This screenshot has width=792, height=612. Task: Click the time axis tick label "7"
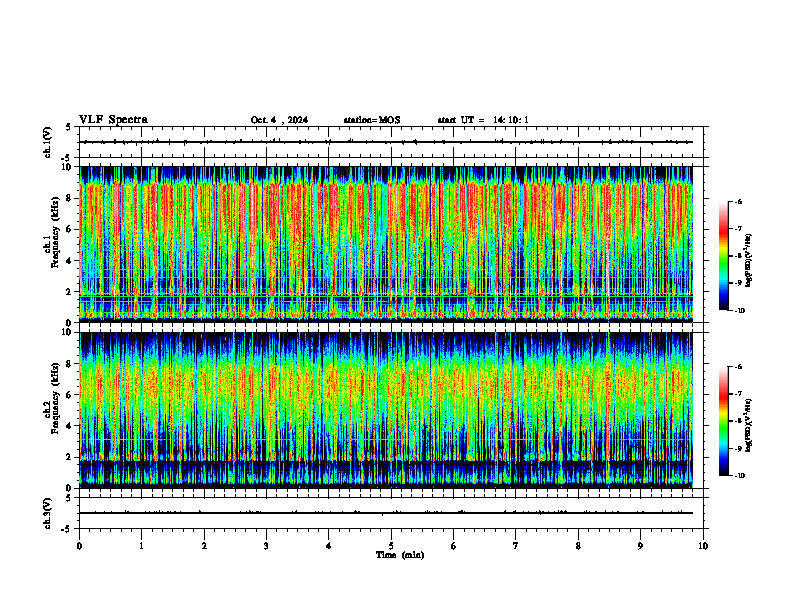516,546
